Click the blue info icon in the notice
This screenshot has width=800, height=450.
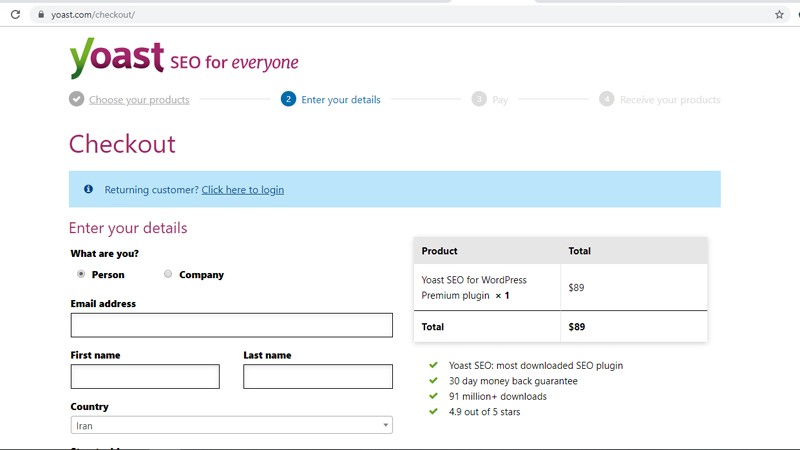(x=88, y=189)
